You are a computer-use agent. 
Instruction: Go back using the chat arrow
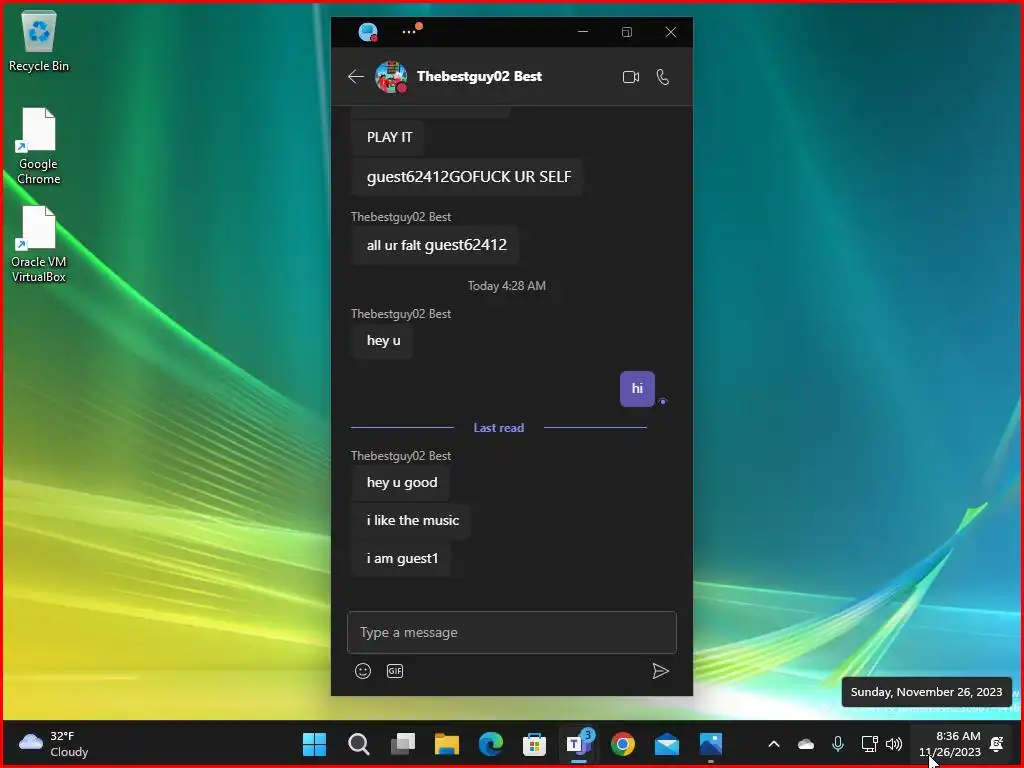tap(356, 77)
